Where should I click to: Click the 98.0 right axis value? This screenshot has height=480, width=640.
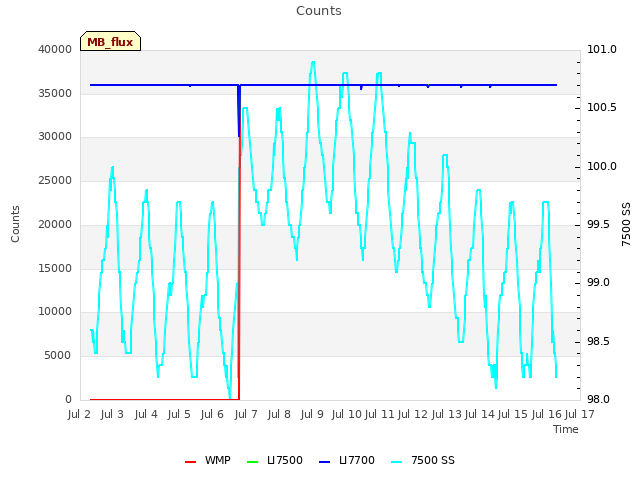click(x=598, y=400)
